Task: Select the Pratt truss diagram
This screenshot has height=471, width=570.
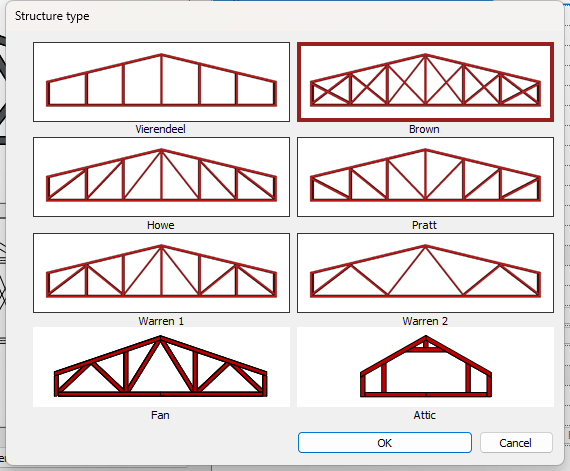Action: [x=425, y=177]
